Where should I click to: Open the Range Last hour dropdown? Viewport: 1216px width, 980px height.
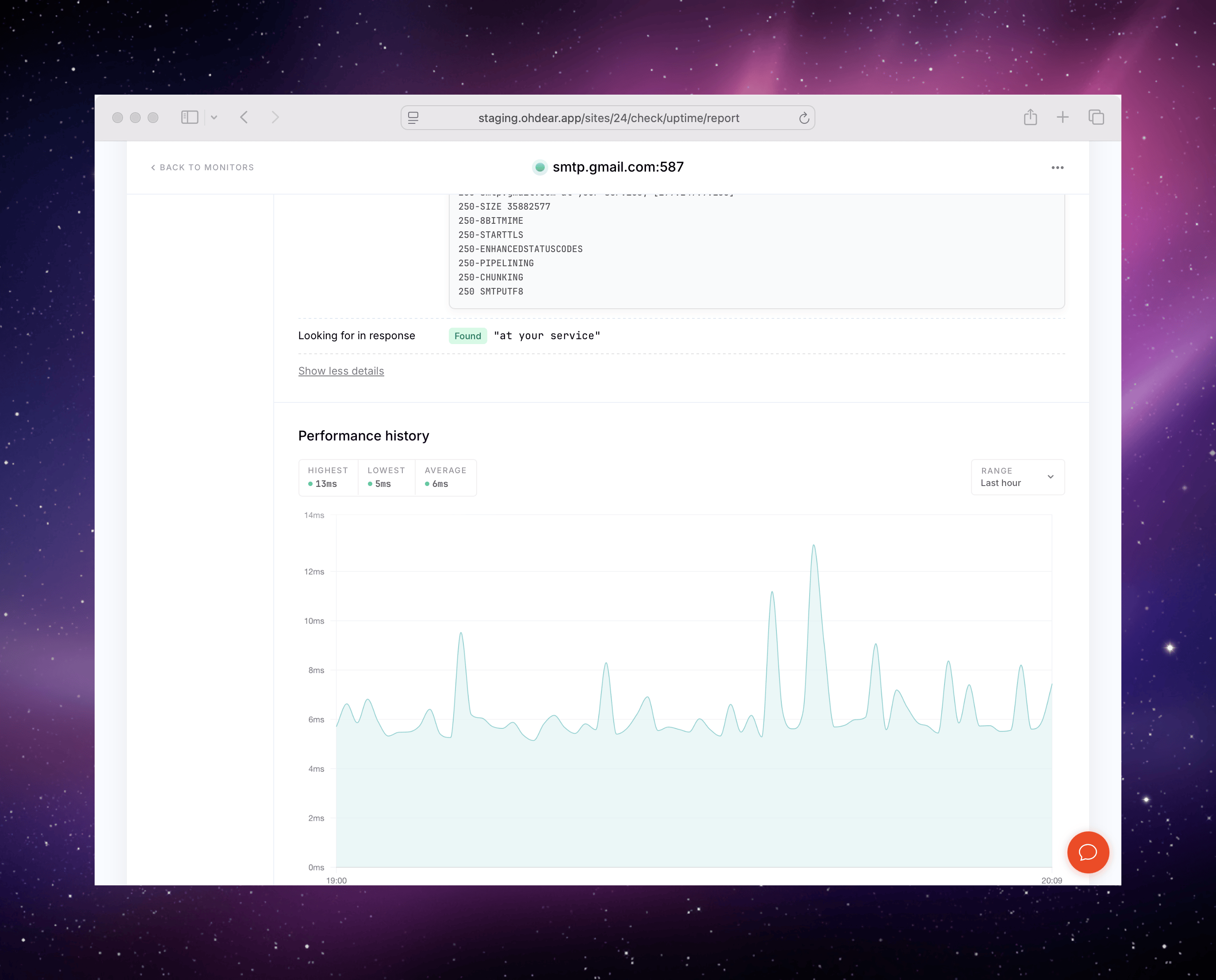(1017, 477)
